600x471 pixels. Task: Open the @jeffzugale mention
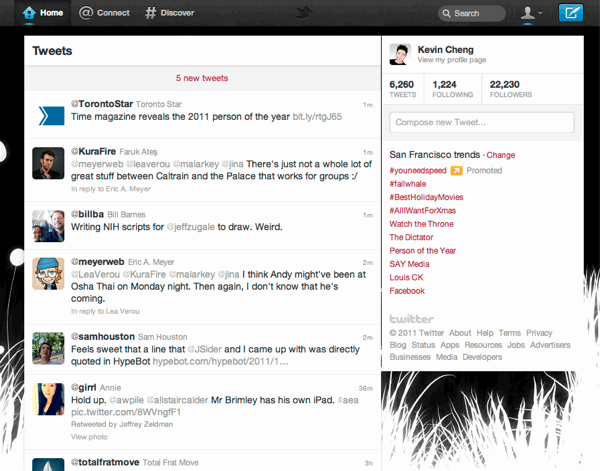coord(191,227)
